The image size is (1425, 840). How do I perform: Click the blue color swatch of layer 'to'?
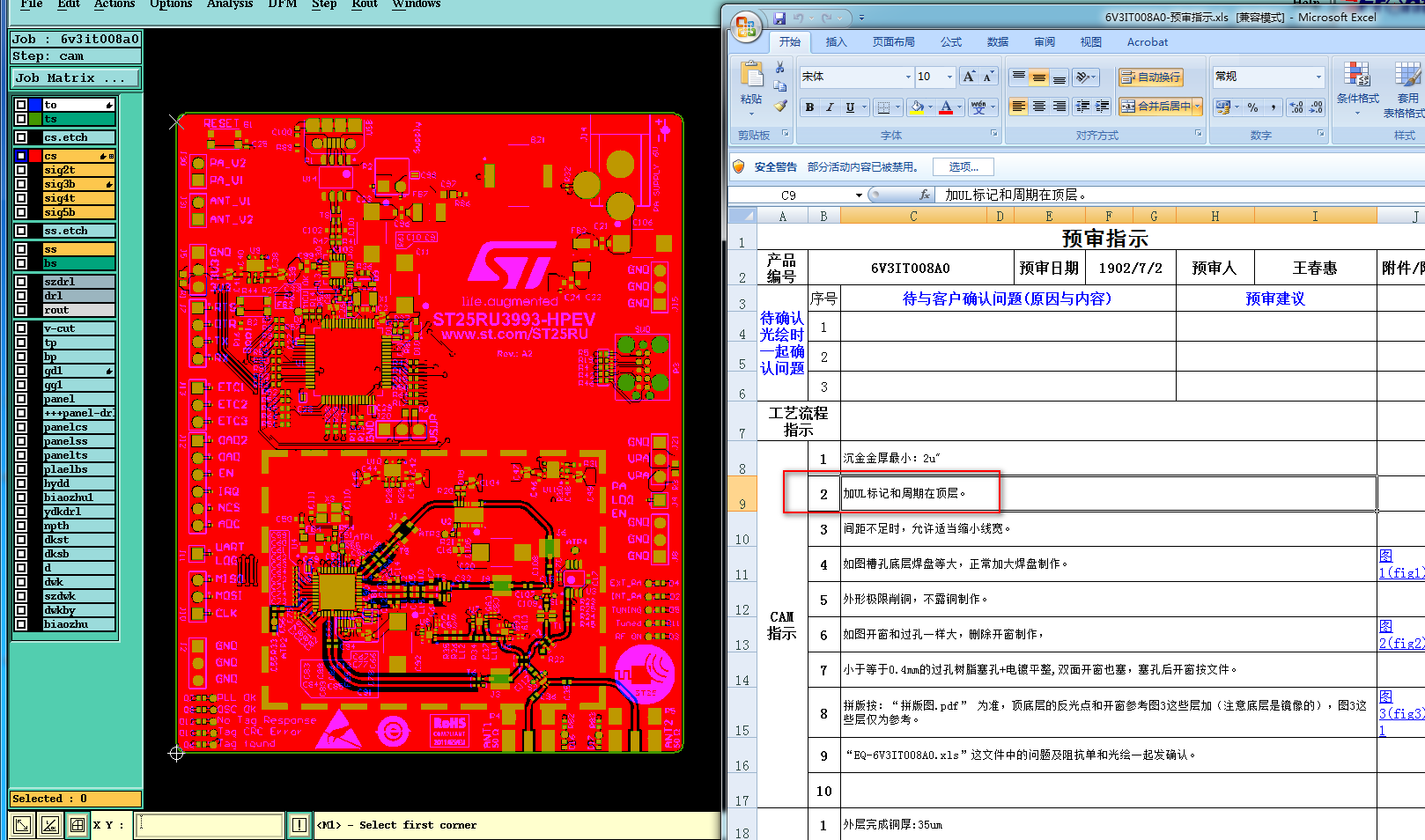(36, 105)
